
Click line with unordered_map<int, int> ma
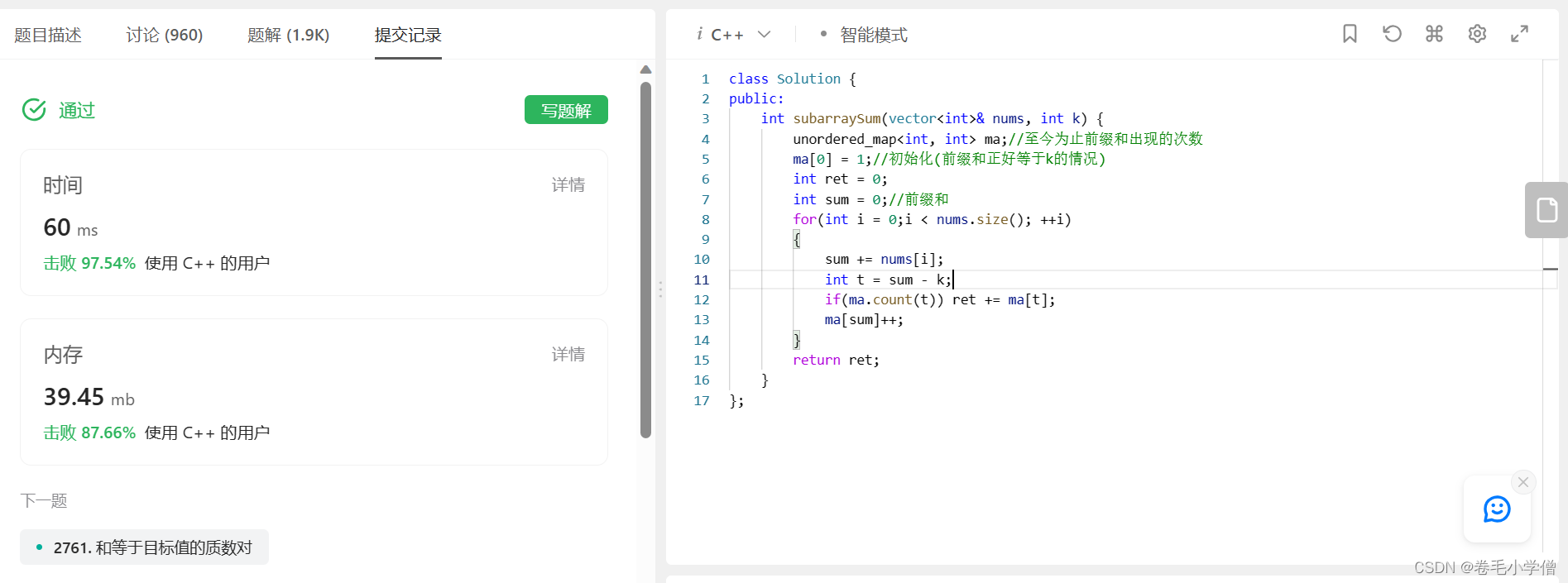pyautogui.click(x=997, y=139)
